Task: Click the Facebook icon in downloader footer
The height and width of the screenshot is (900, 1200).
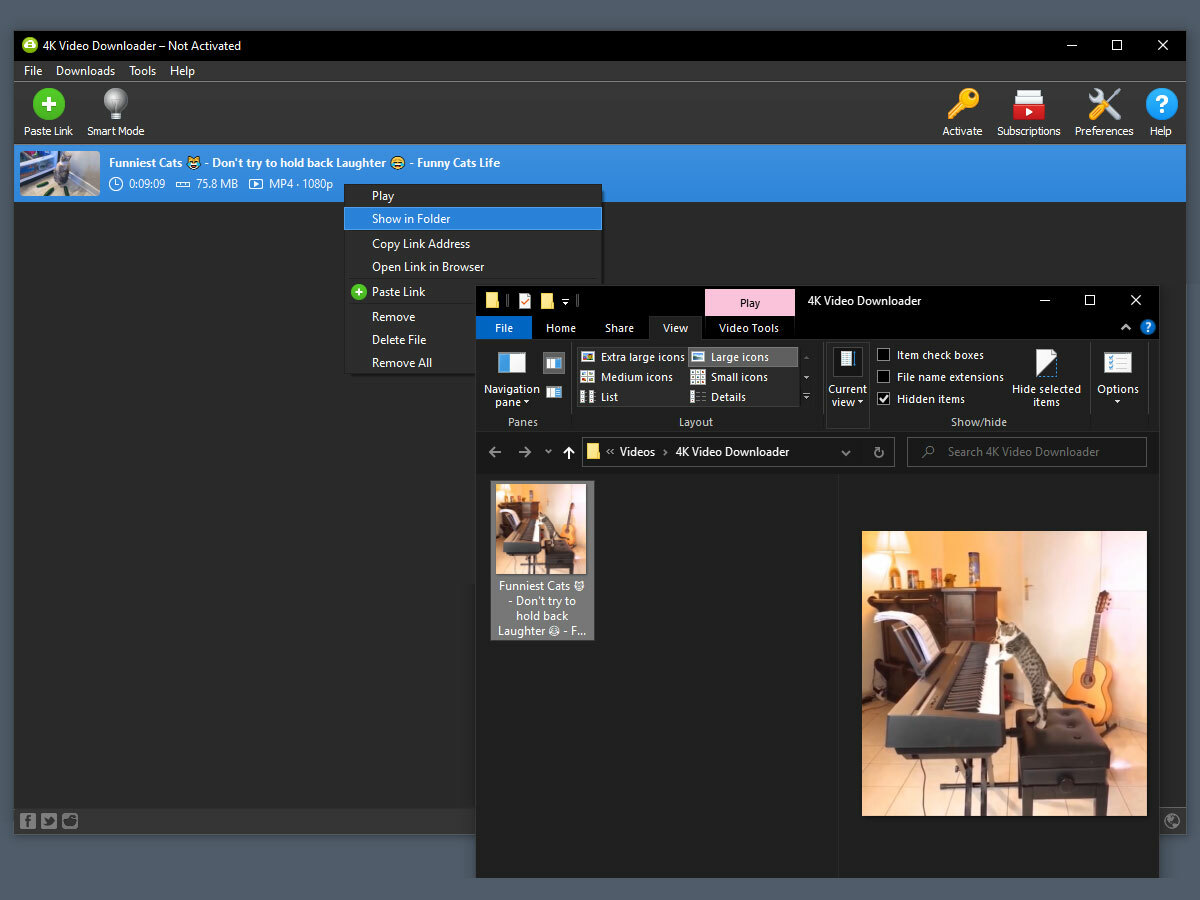Action: tap(28, 821)
